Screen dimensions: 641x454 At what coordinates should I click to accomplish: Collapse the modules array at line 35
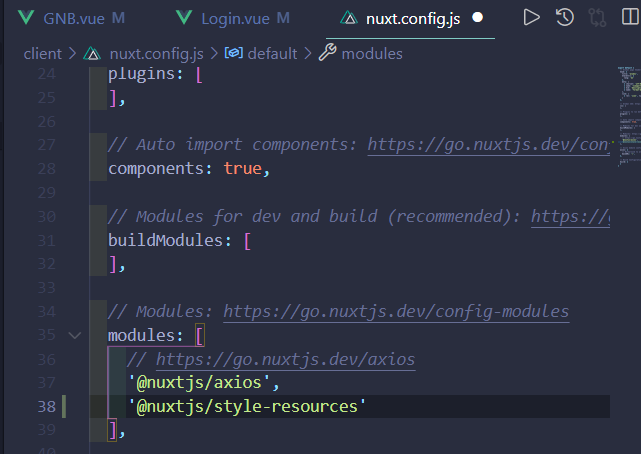pyautogui.click(x=74, y=335)
